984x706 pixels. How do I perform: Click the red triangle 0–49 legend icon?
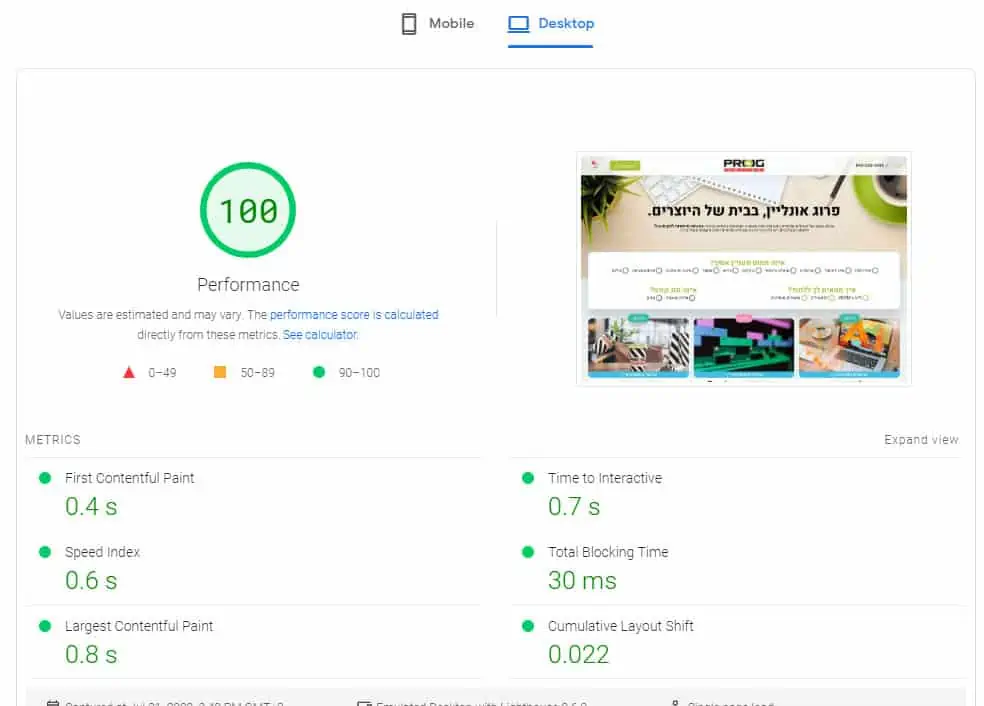(129, 372)
